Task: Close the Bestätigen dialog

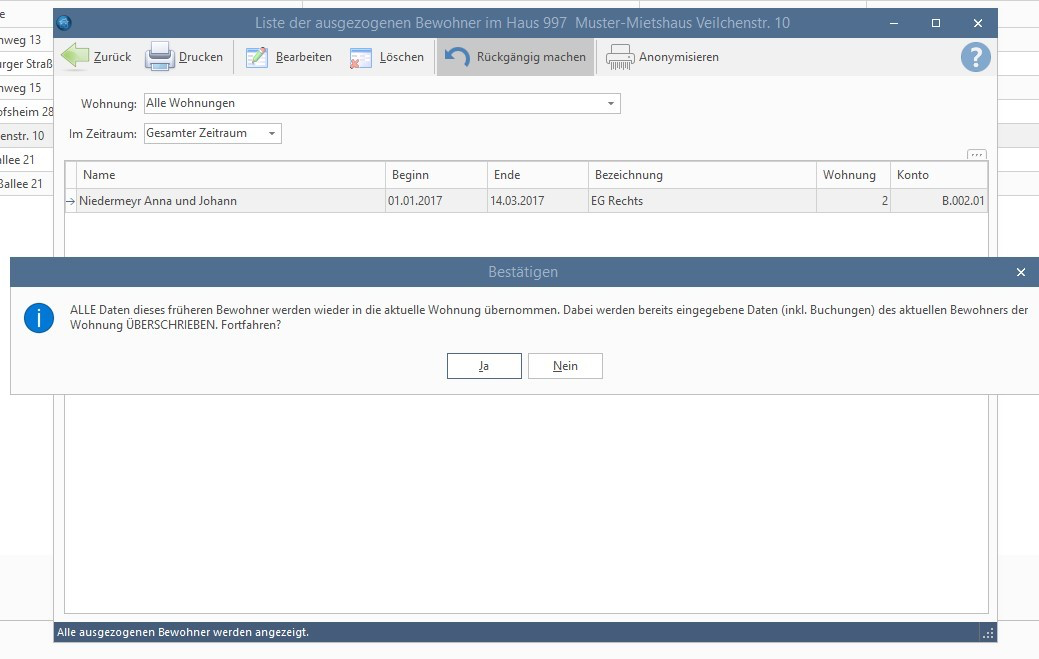Action: [1021, 272]
